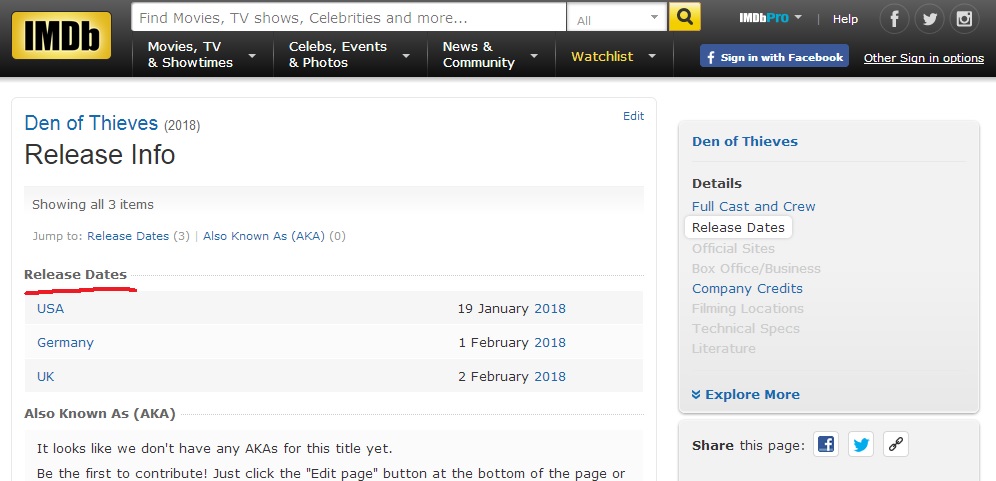Expand the Explore More section
996x481 pixels.
pos(746,394)
